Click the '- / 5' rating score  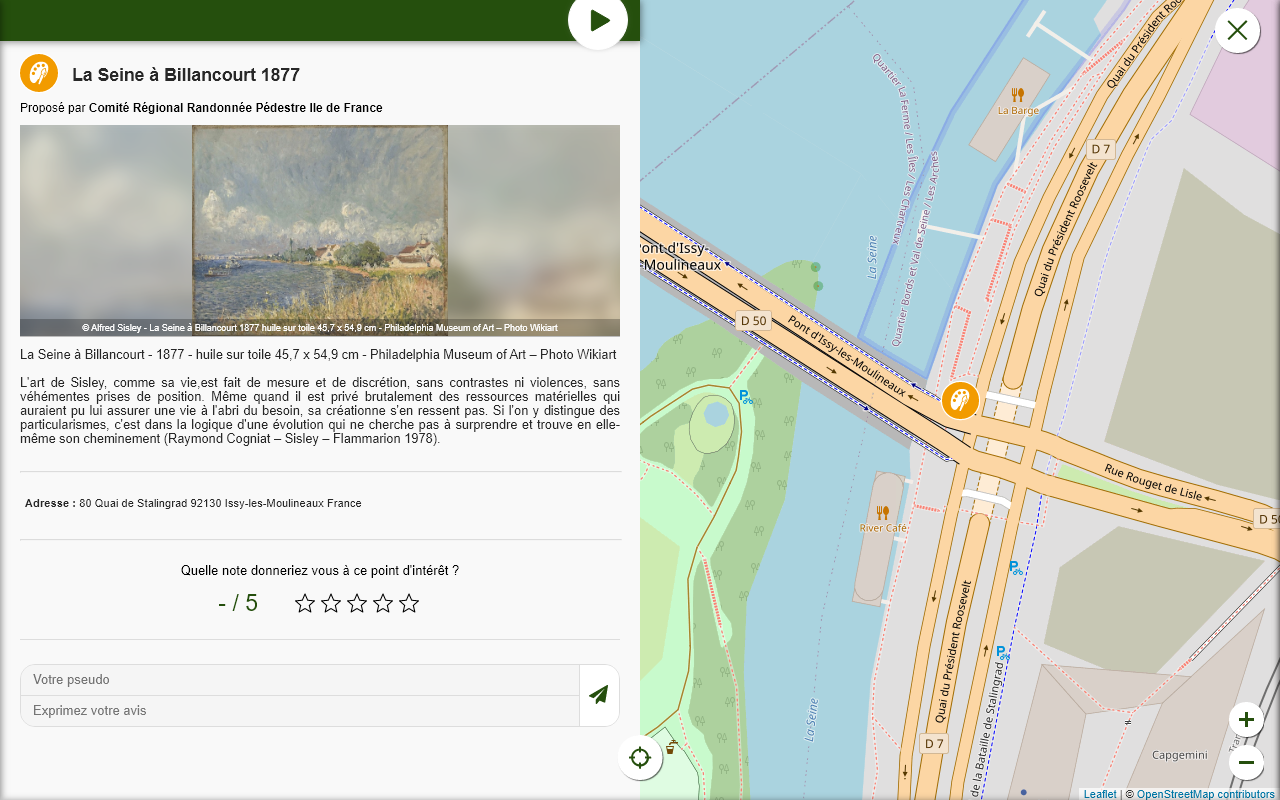click(x=238, y=603)
